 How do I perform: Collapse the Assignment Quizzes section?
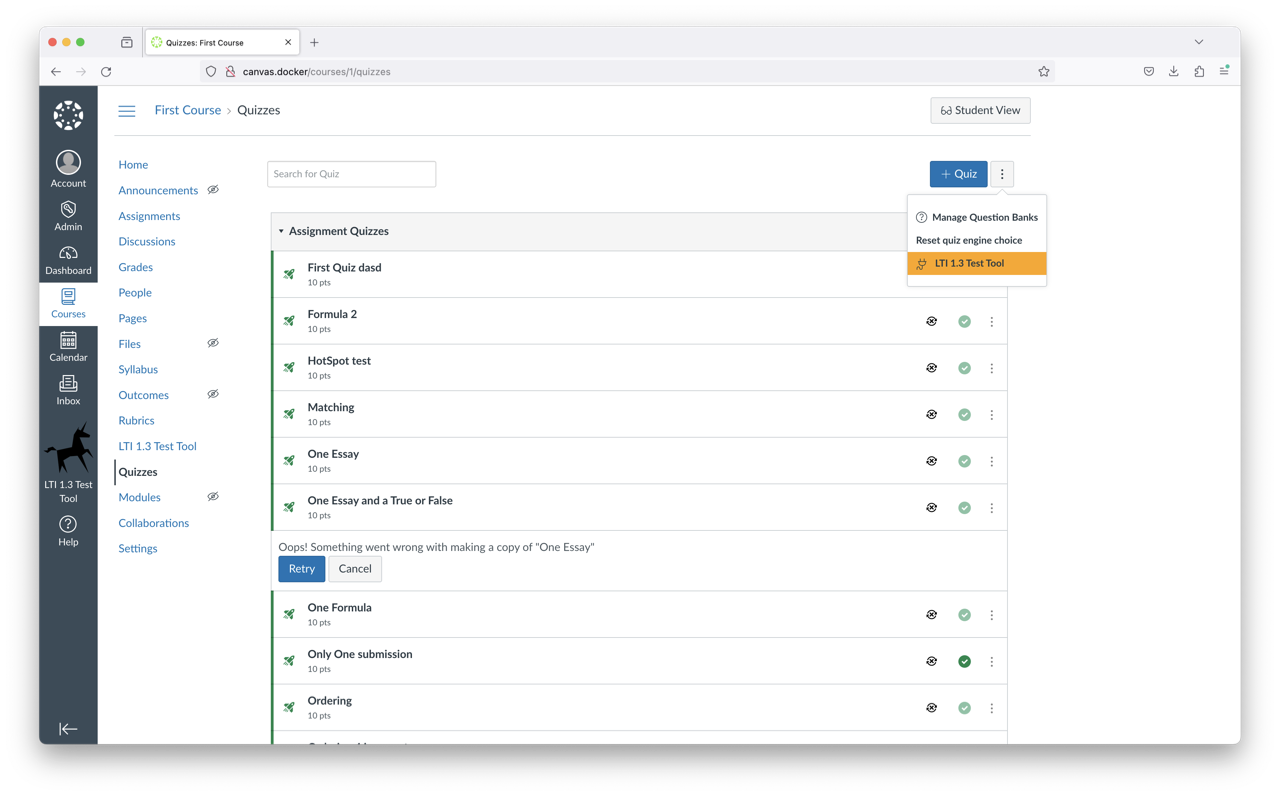click(281, 231)
